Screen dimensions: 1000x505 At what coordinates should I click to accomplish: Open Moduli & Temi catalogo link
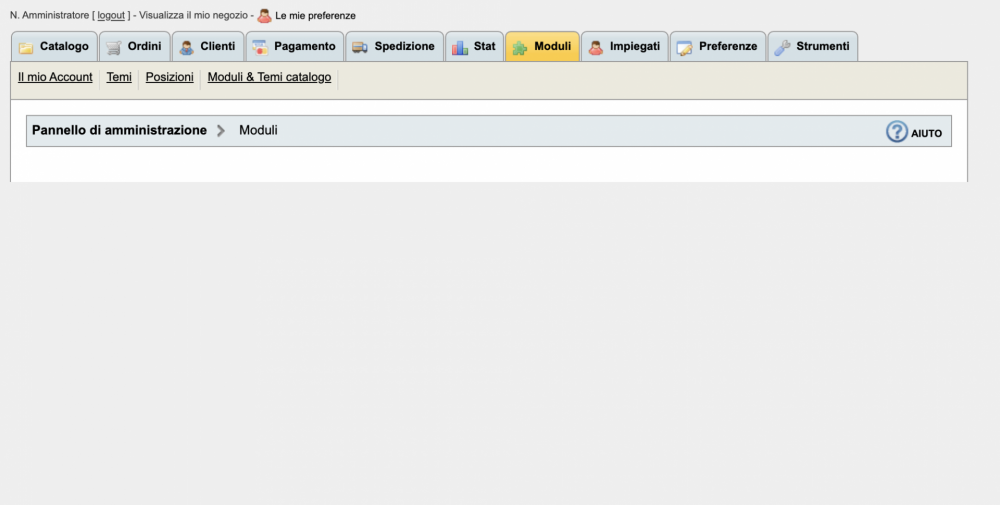(x=269, y=77)
